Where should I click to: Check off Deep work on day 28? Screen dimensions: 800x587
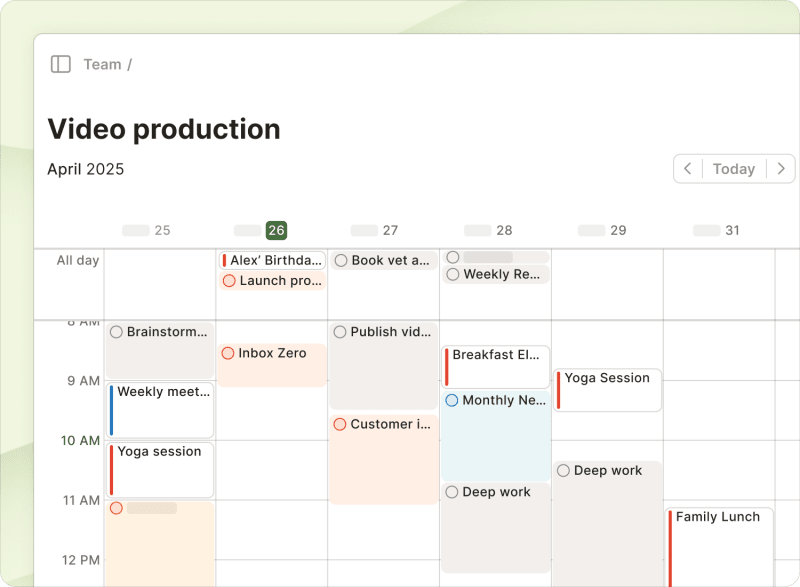(x=452, y=491)
